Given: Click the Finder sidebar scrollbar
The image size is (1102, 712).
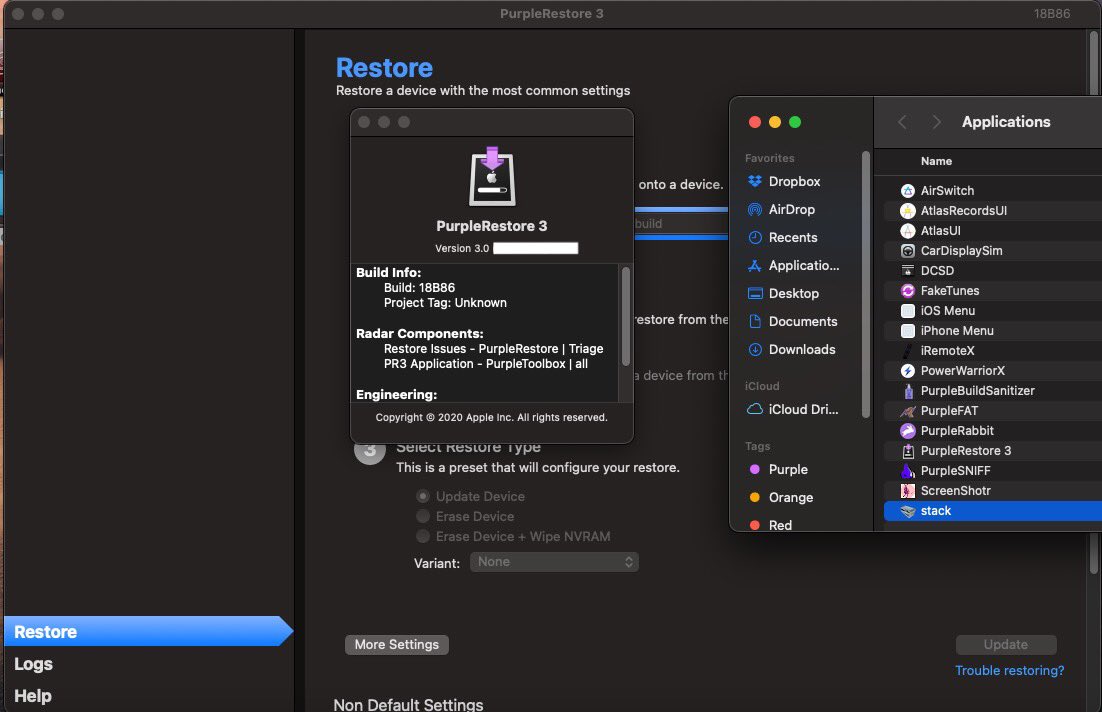Looking at the screenshot, I should tap(865, 284).
